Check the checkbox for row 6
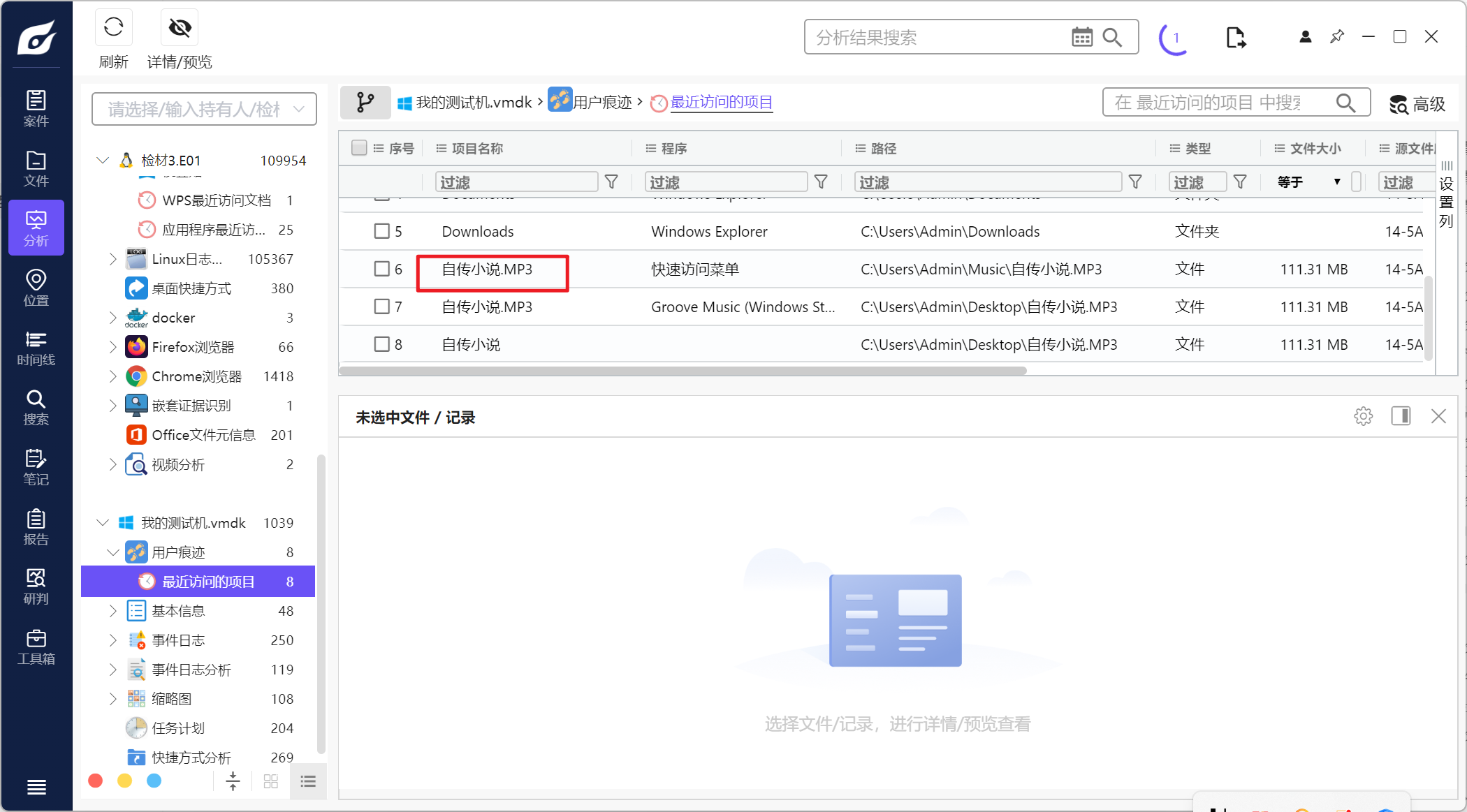The width and height of the screenshot is (1467, 812). [381, 269]
